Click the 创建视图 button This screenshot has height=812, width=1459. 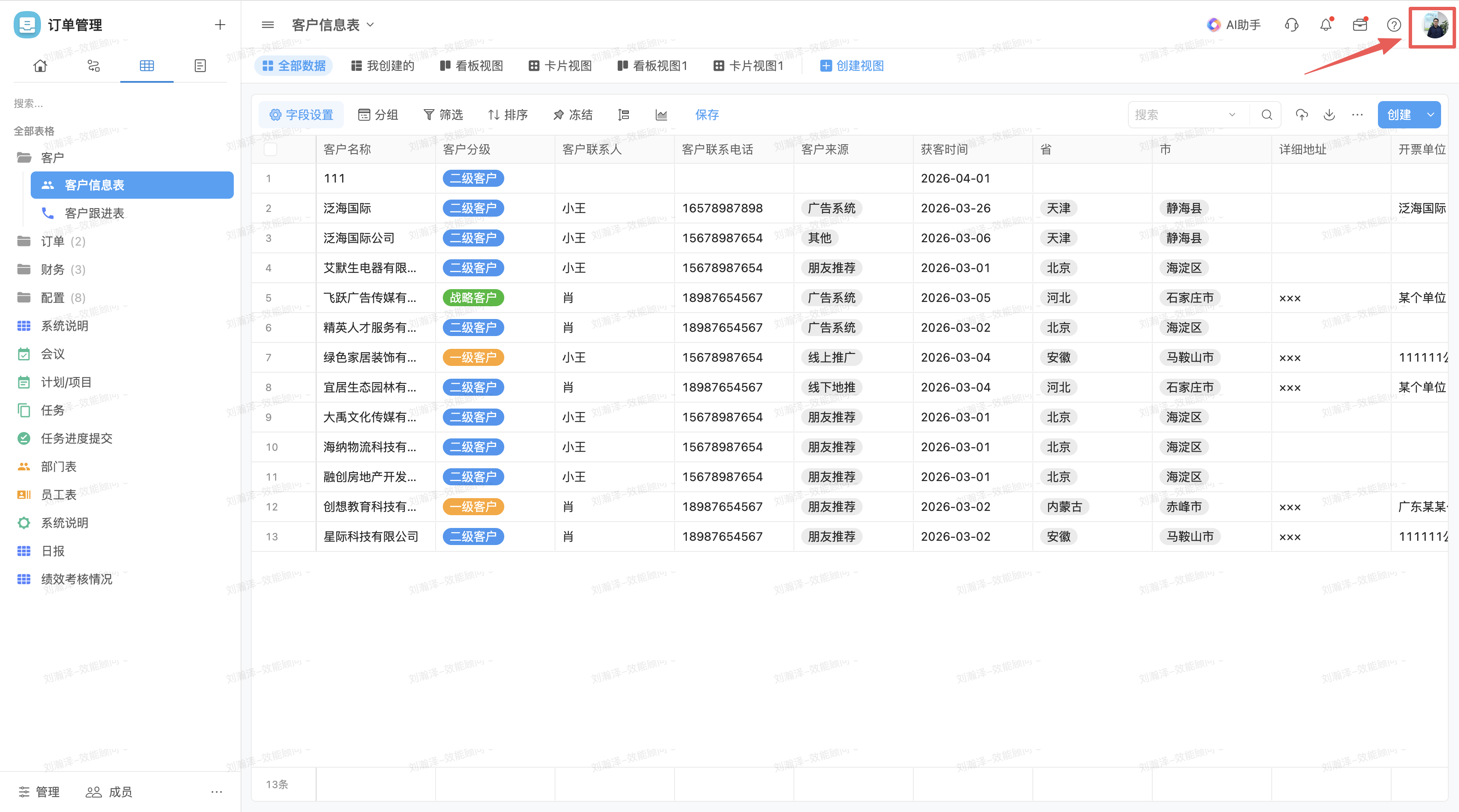click(x=852, y=66)
